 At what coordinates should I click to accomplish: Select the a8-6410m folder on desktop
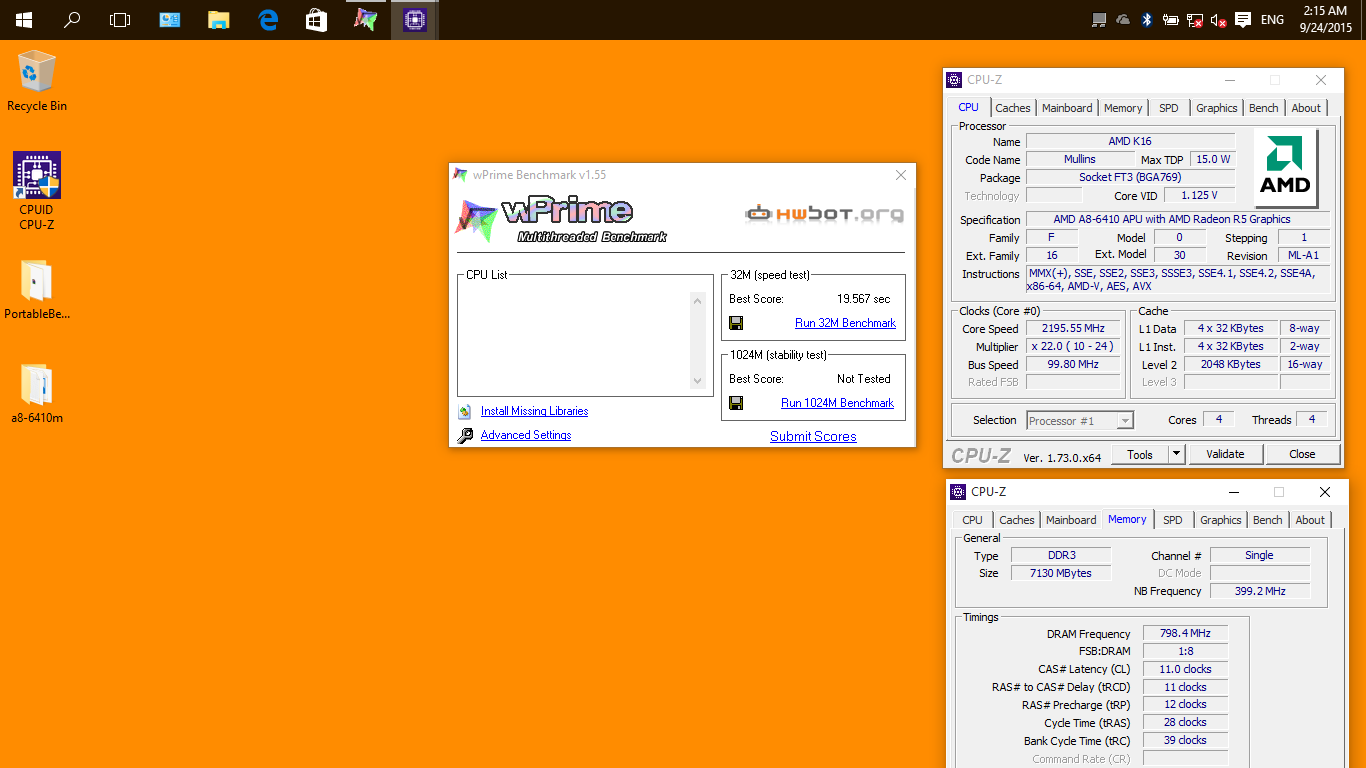pos(37,394)
